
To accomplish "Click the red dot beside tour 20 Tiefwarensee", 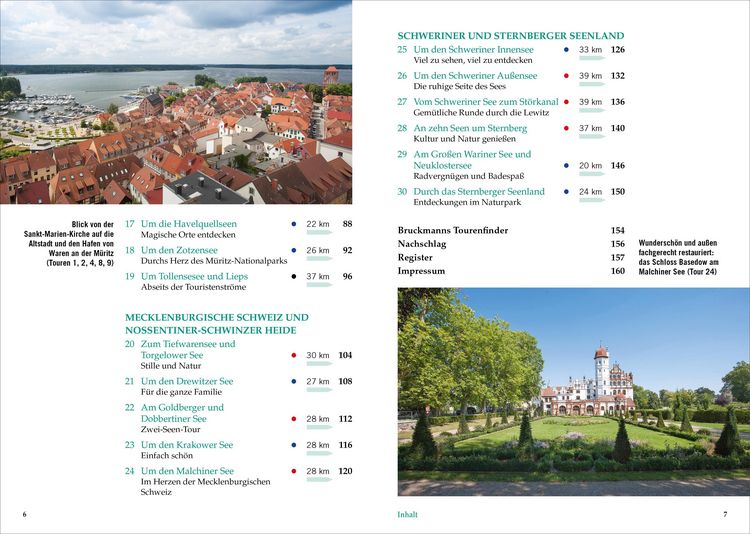I will pyautogui.click(x=294, y=355).
